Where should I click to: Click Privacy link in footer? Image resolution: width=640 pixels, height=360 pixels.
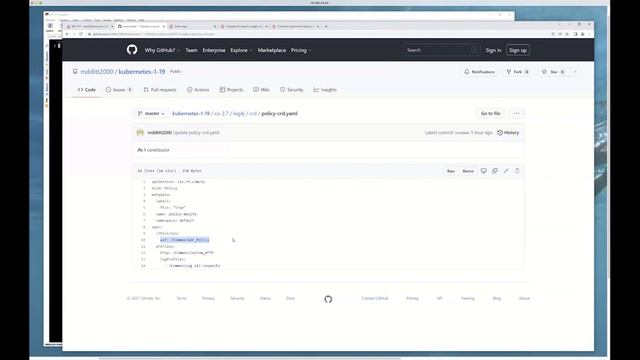pyautogui.click(x=208, y=298)
